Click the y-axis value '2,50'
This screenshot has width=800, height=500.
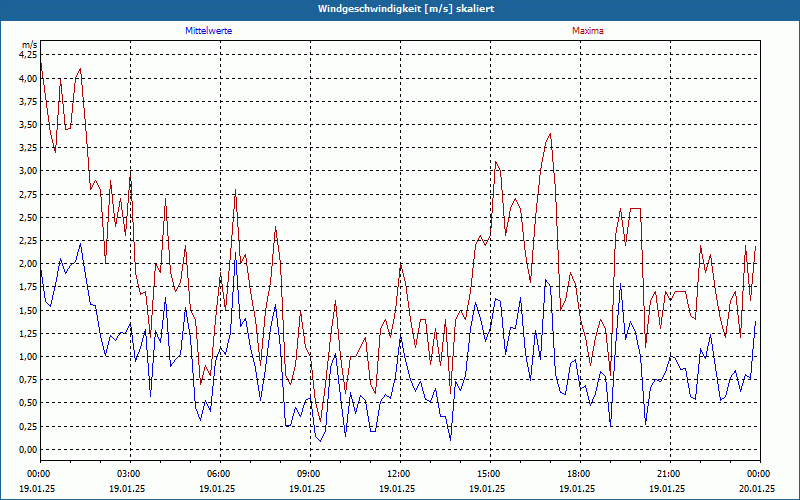click(x=29, y=217)
